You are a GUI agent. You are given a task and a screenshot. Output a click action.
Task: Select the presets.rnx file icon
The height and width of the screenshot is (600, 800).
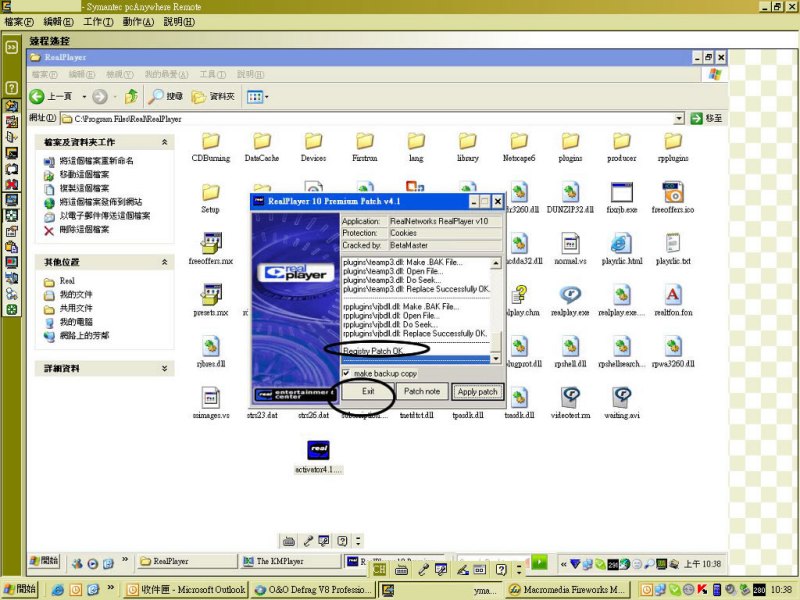(211, 294)
